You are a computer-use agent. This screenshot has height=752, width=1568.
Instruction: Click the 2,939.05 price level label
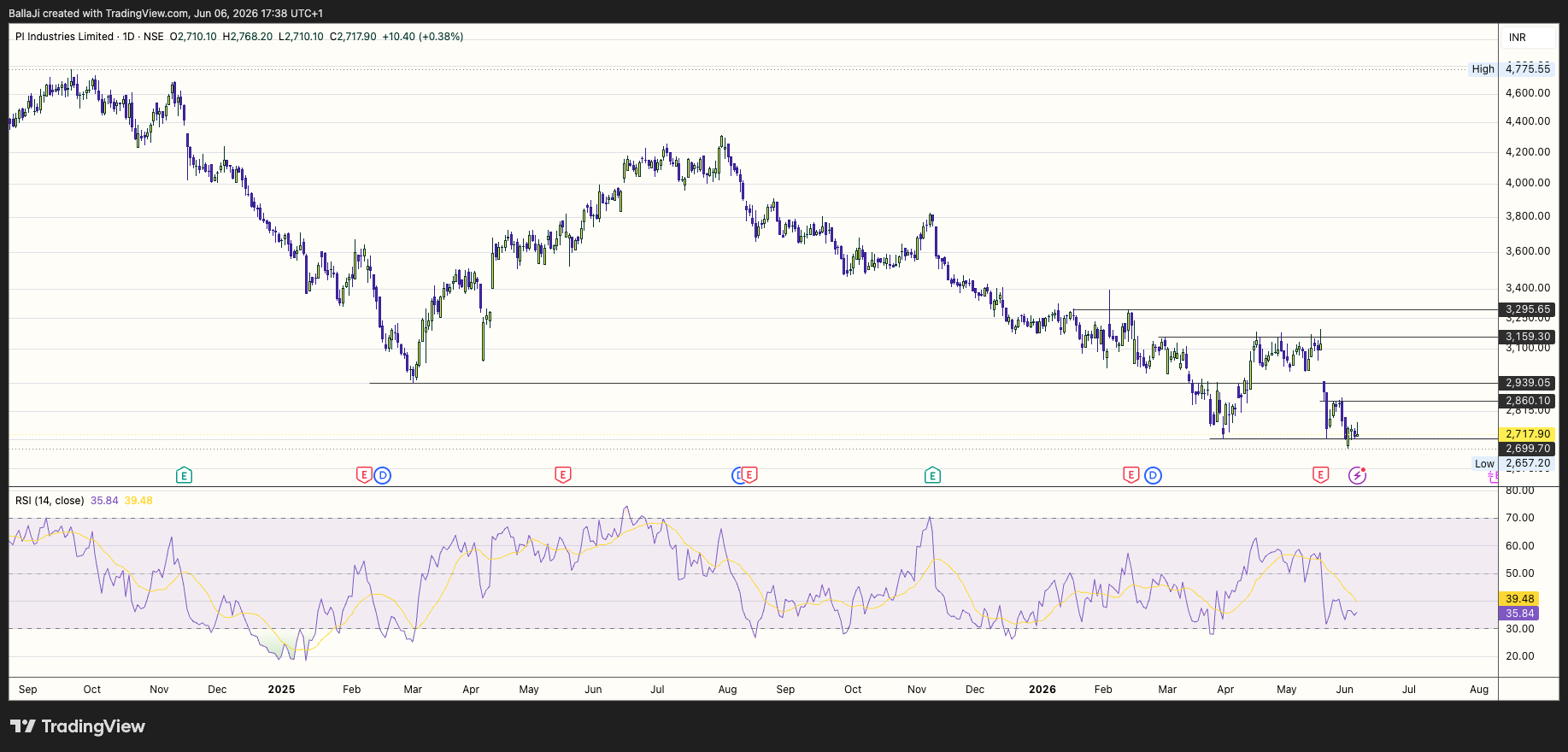coord(1528,383)
